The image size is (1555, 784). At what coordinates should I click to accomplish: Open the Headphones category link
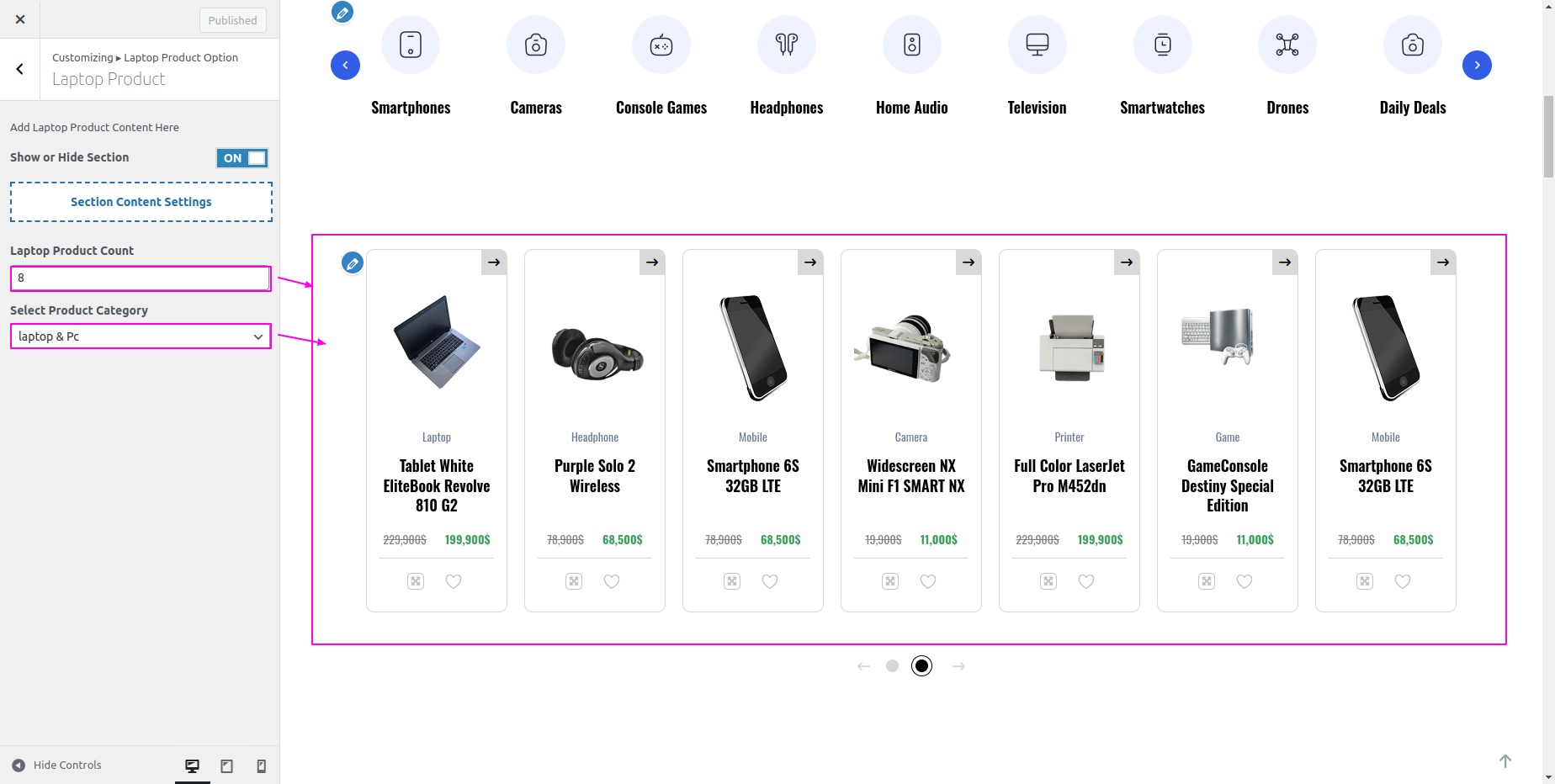(x=787, y=108)
